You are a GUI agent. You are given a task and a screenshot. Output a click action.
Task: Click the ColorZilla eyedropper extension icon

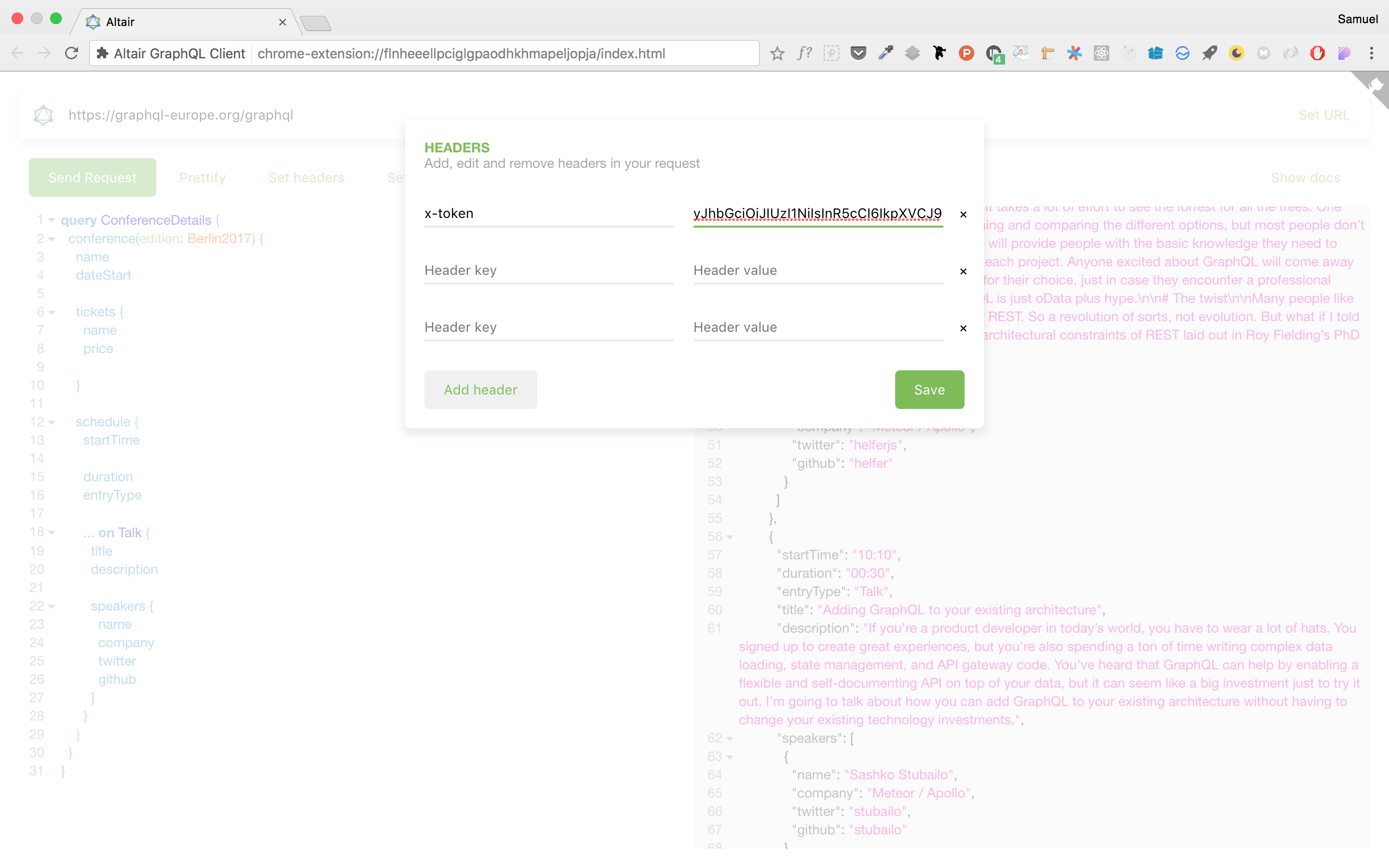pos(886,53)
